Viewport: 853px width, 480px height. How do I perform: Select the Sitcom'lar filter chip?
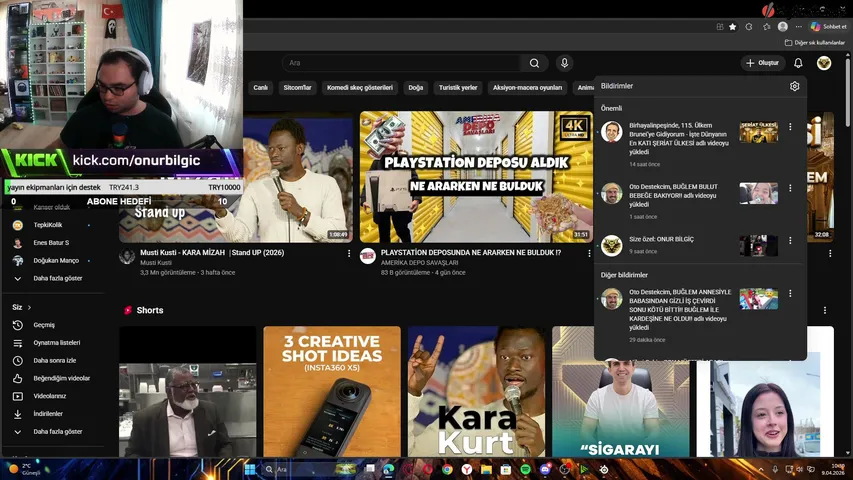point(298,88)
